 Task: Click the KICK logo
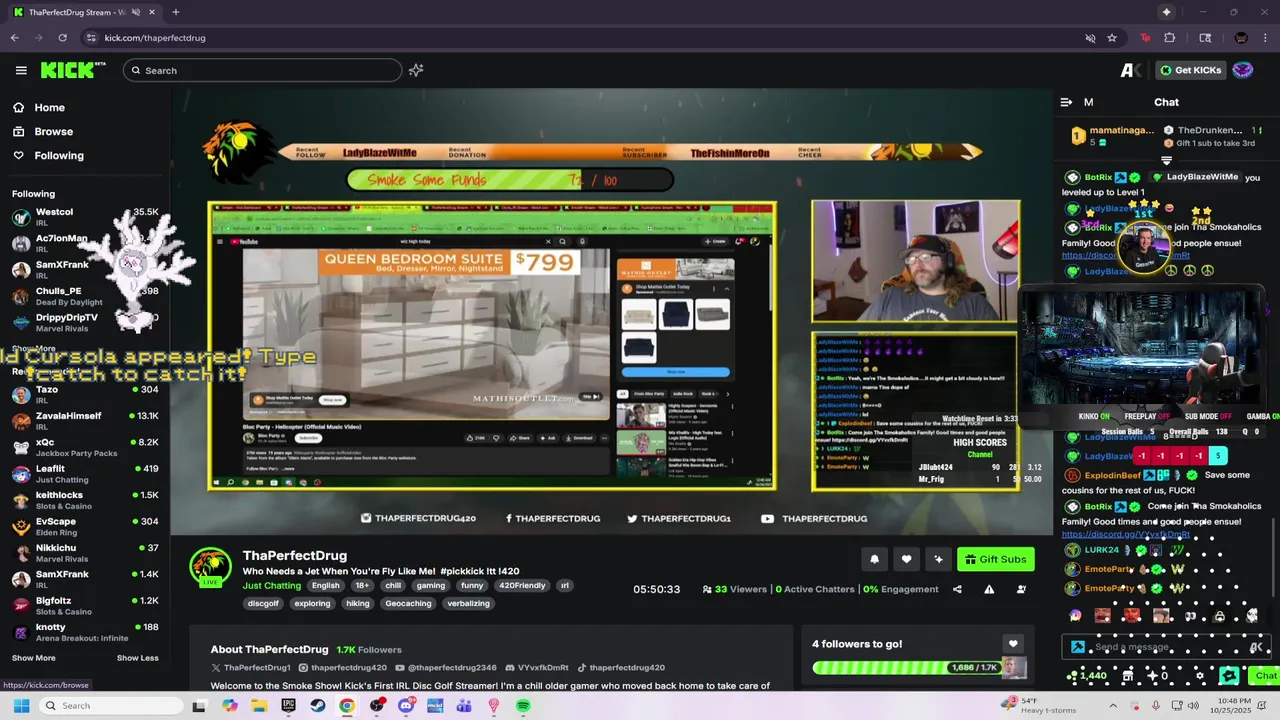(x=72, y=70)
